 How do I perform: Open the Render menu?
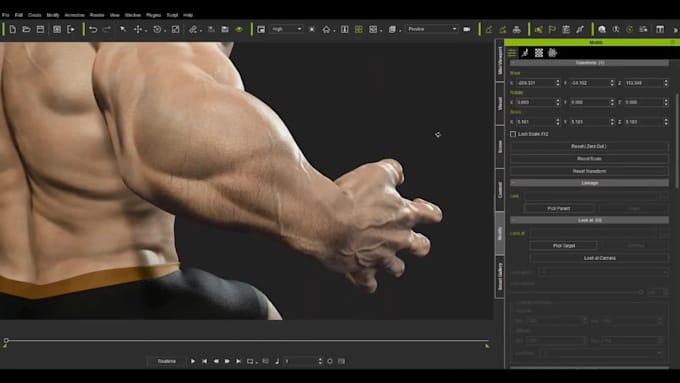click(97, 15)
